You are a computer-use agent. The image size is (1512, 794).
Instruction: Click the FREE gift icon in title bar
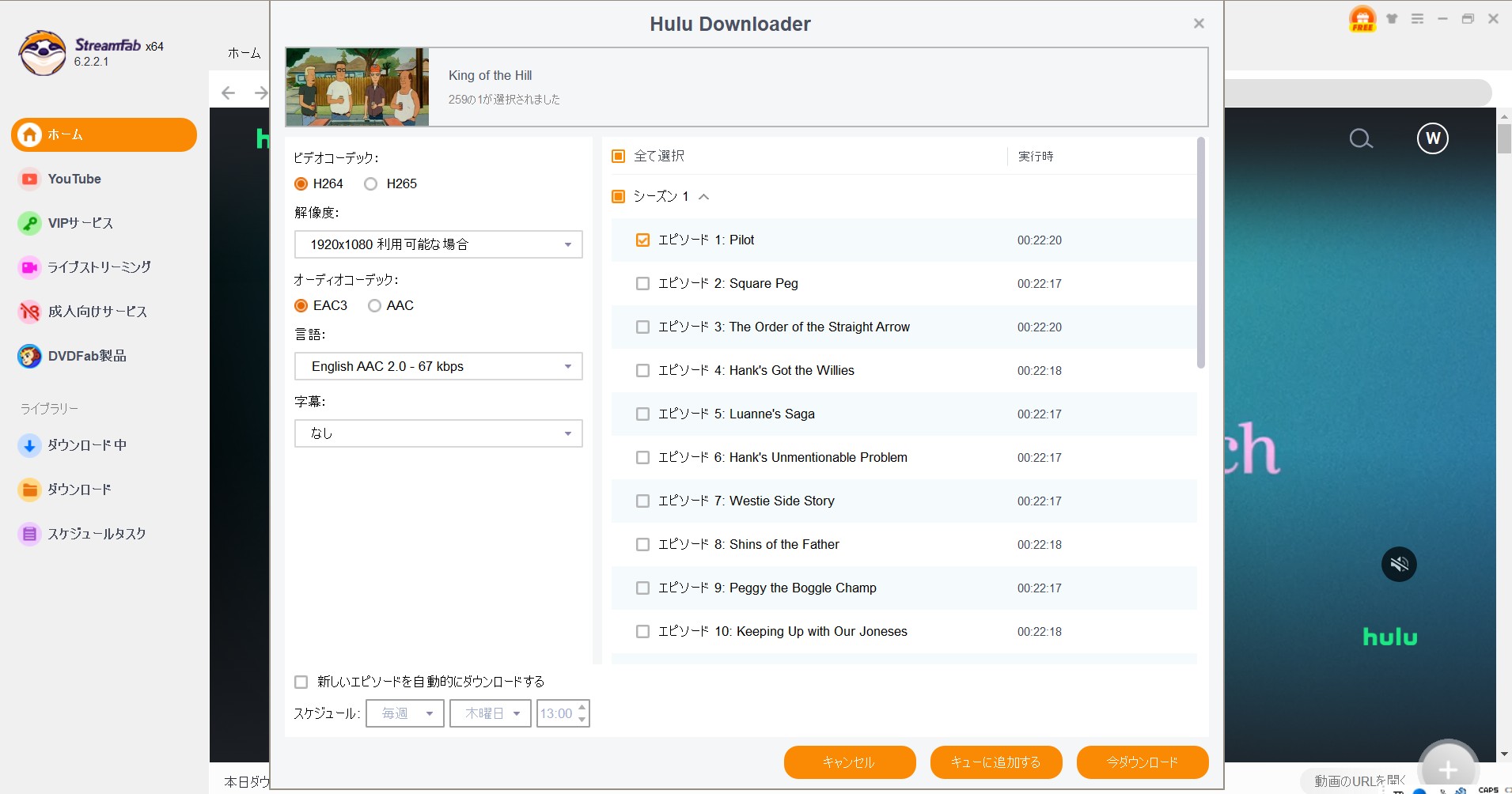pos(1362,18)
